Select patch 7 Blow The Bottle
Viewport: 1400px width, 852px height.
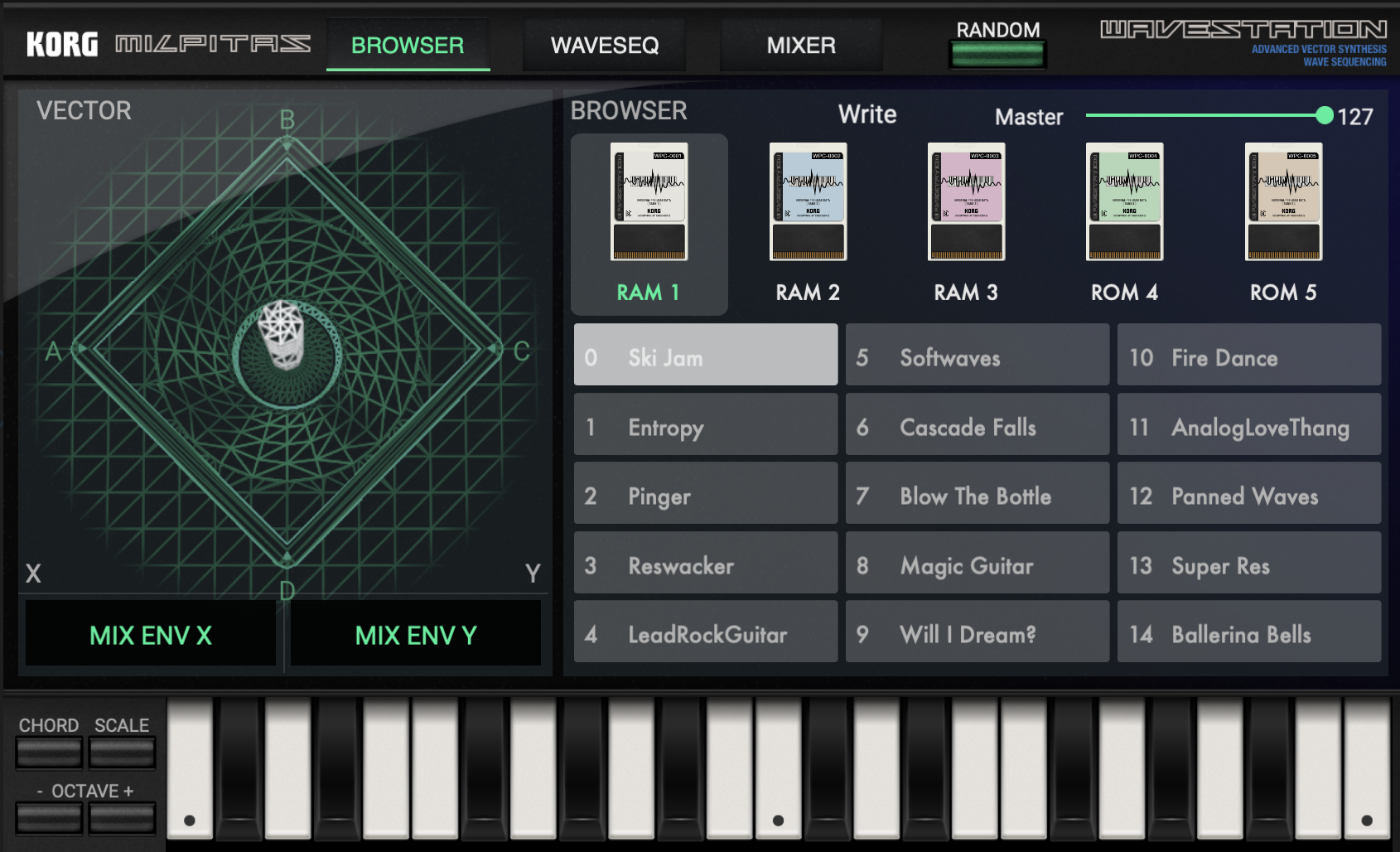tap(978, 493)
